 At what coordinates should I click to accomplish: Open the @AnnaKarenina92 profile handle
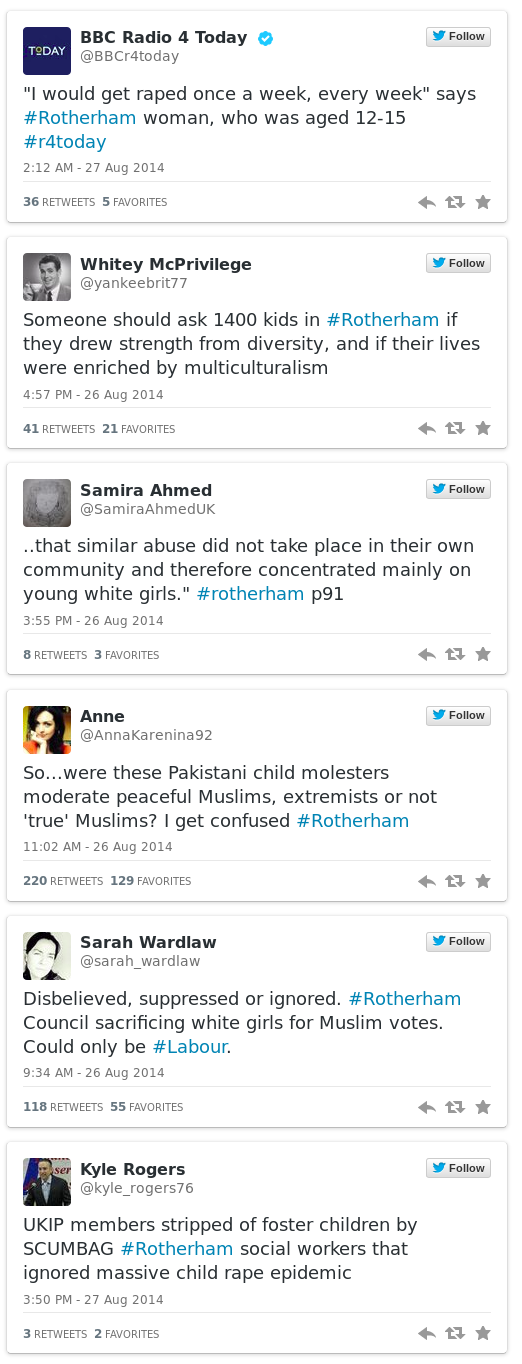coord(146,735)
